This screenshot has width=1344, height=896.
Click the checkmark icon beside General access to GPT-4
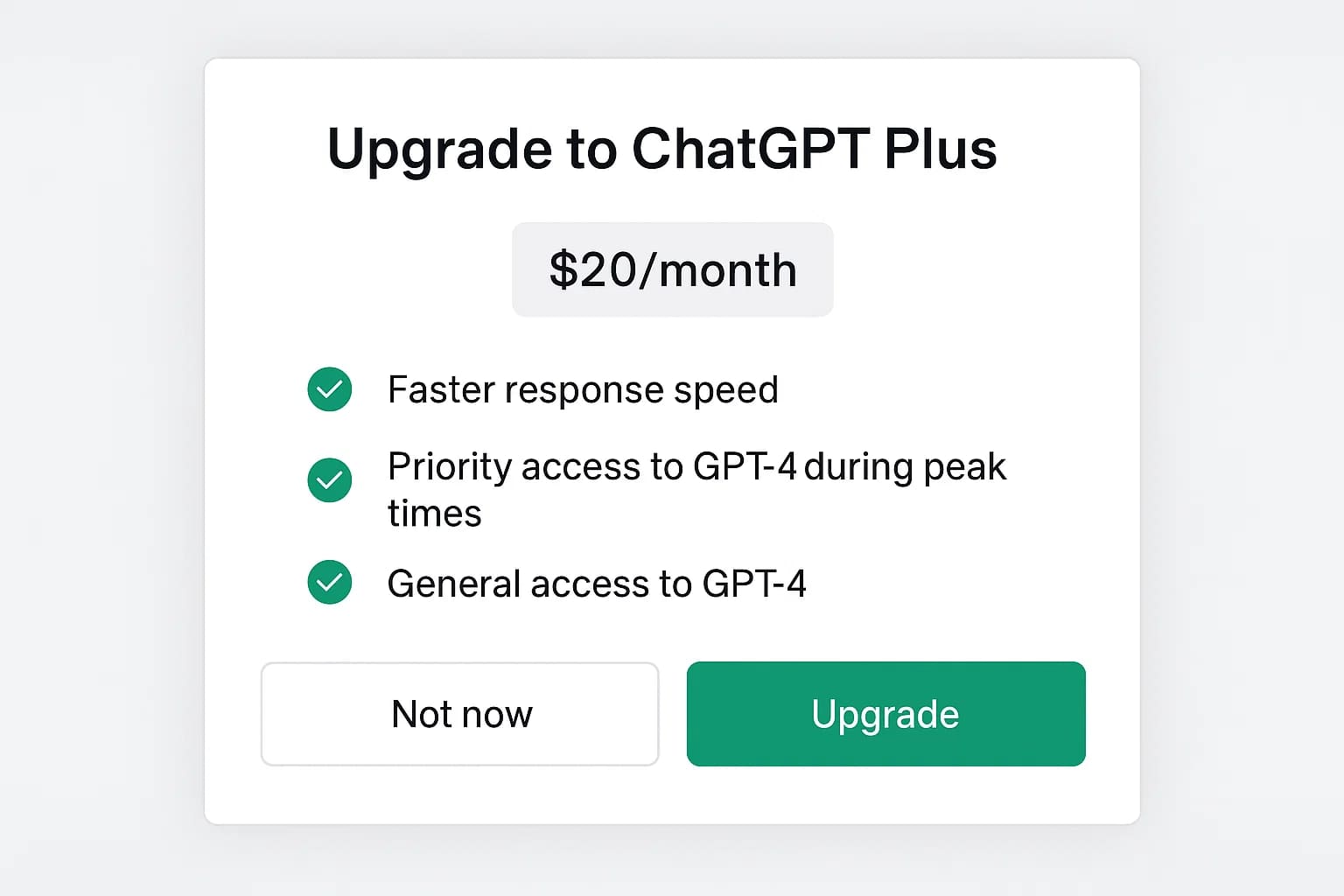(x=330, y=583)
